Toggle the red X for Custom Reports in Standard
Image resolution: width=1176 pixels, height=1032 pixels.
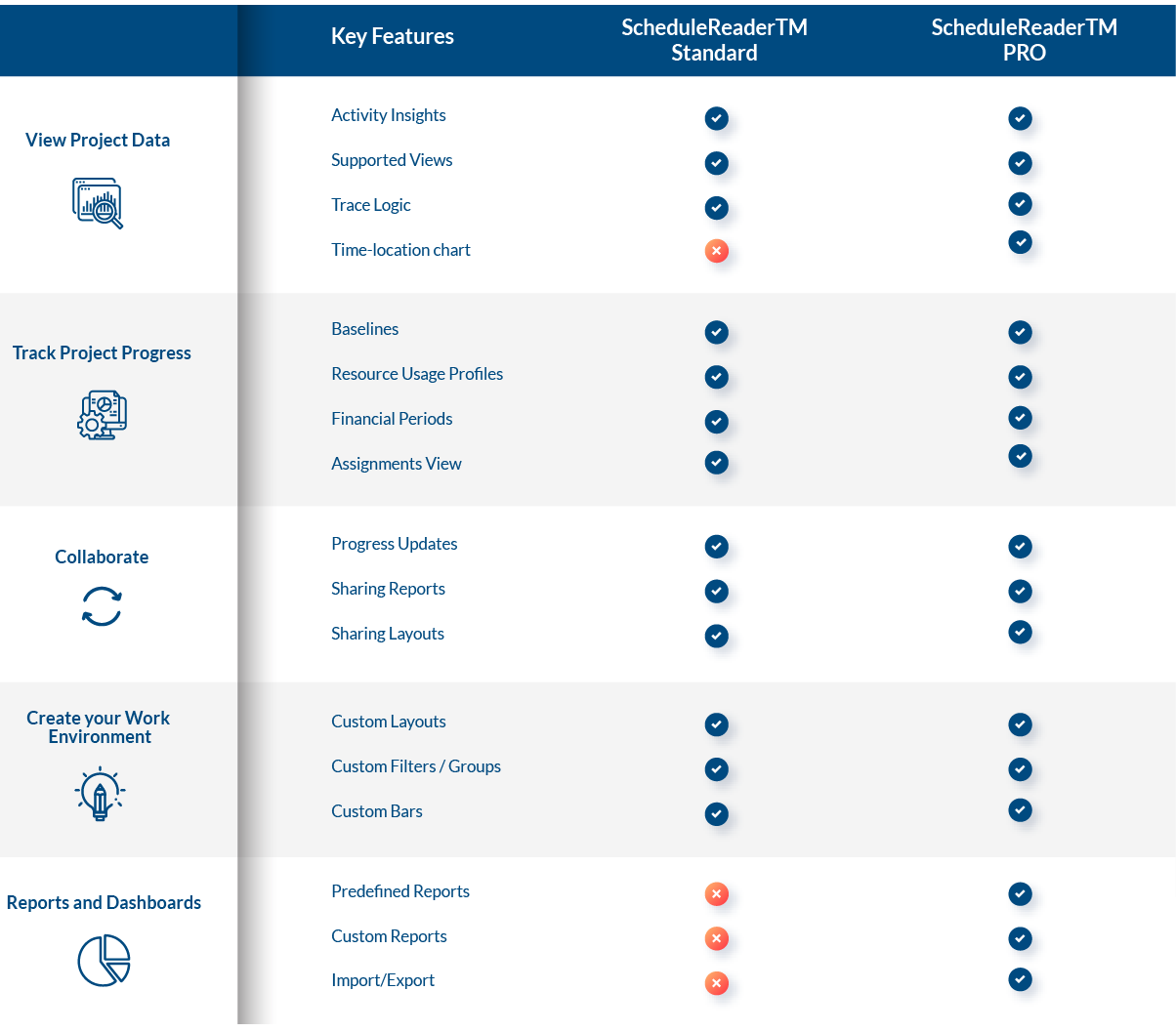pyautogui.click(x=716, y=938)
